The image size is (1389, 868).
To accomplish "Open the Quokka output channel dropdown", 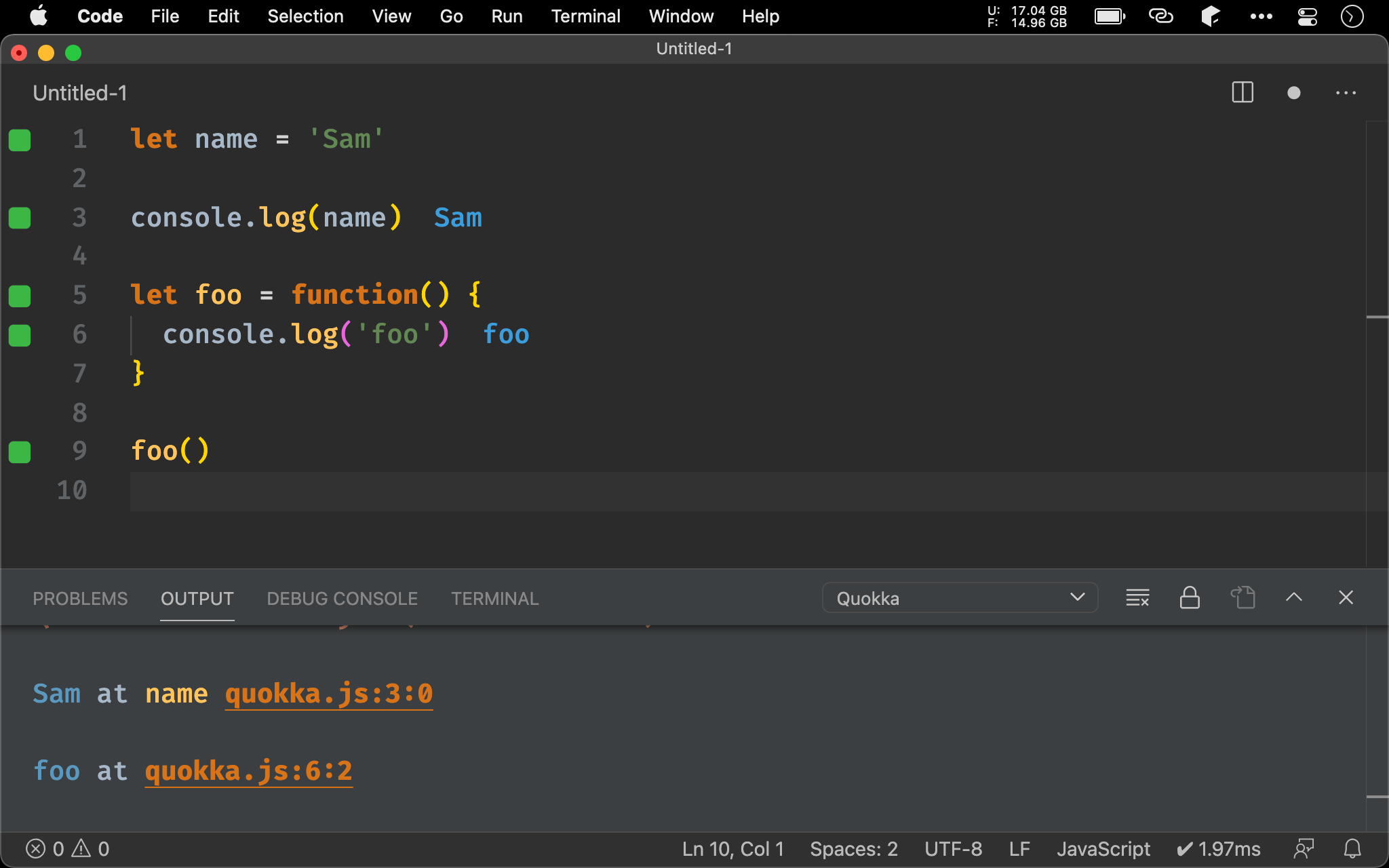I will pyautogui.click(x=959, y=598).
